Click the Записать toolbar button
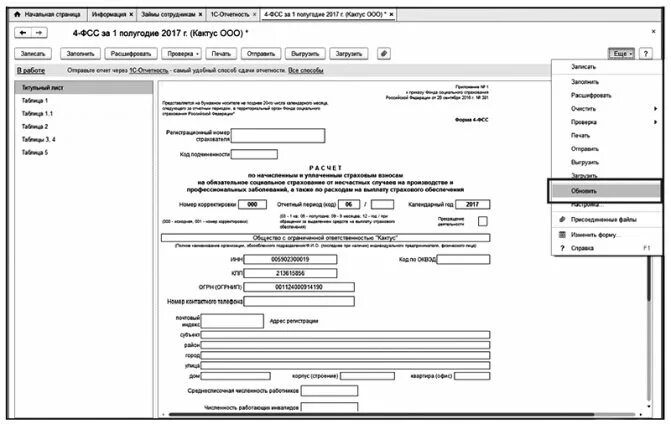This screenshot has height=424, width=671. coord(33,53)
